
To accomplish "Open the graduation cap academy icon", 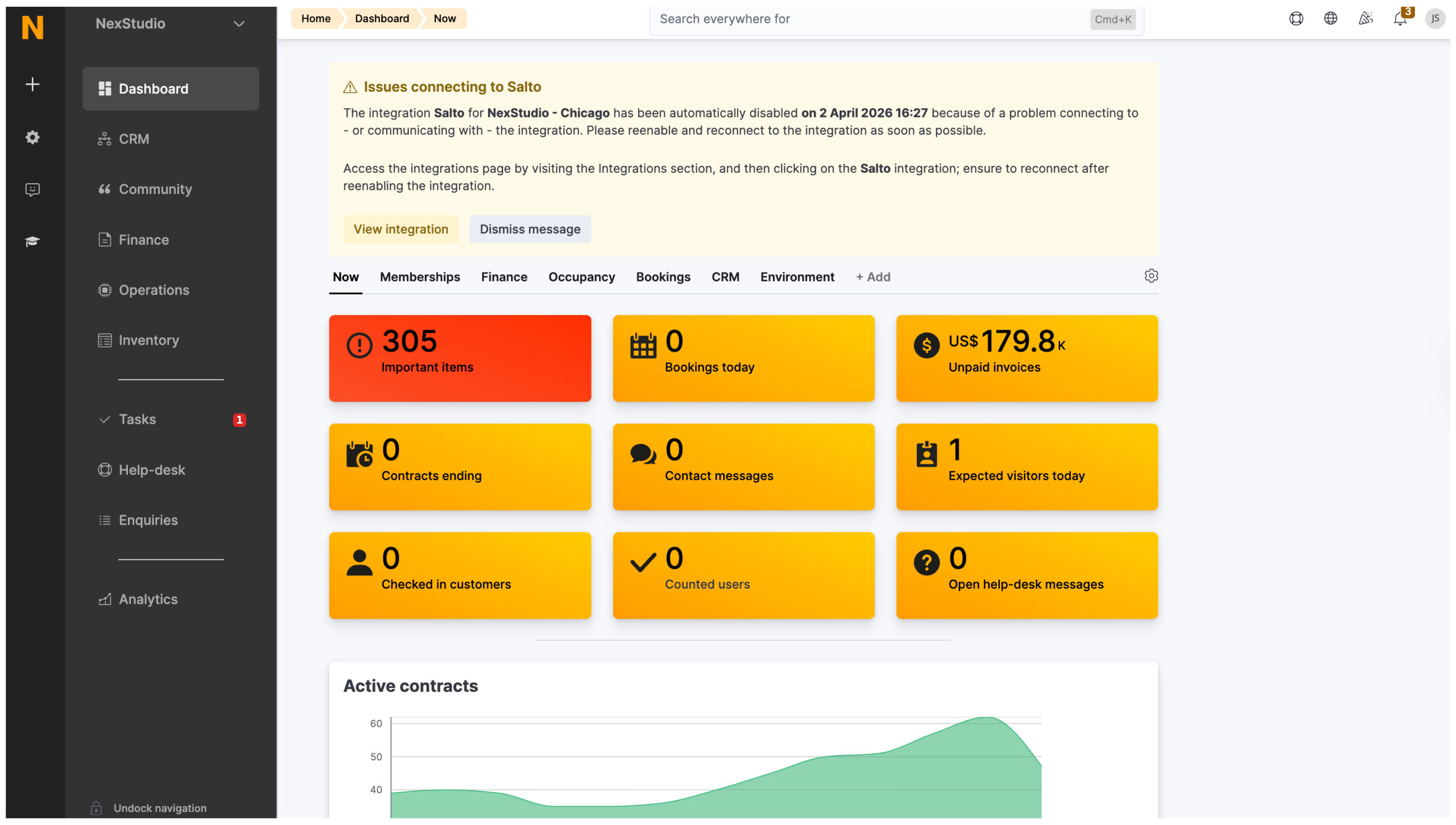I will [x=32, y=242].
